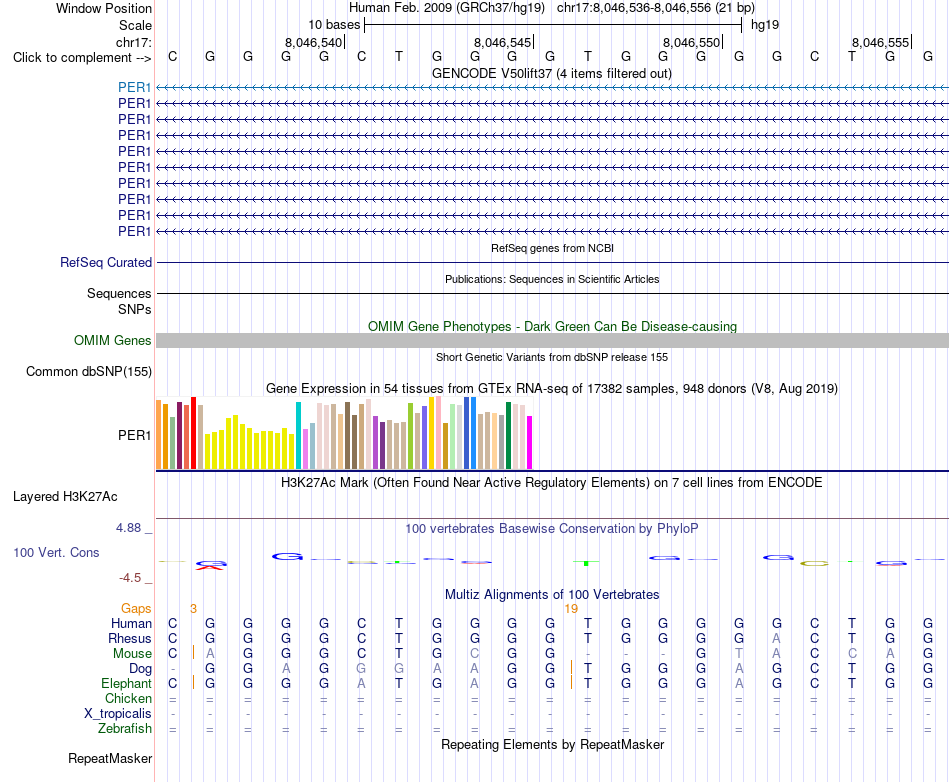Open the H3K27Ac Mark ENCODE track title
950x782 pixels.
click(552, 483)
